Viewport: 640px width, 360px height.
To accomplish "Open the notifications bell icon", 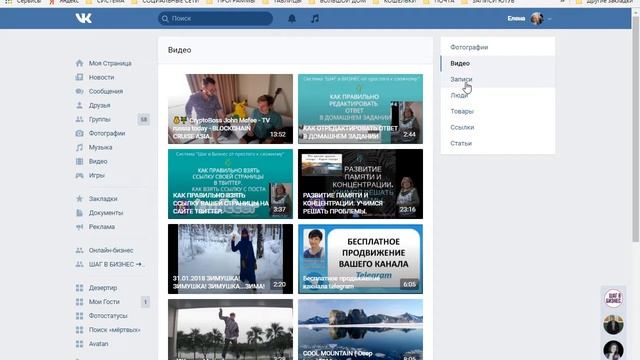I will pos(291,18).
